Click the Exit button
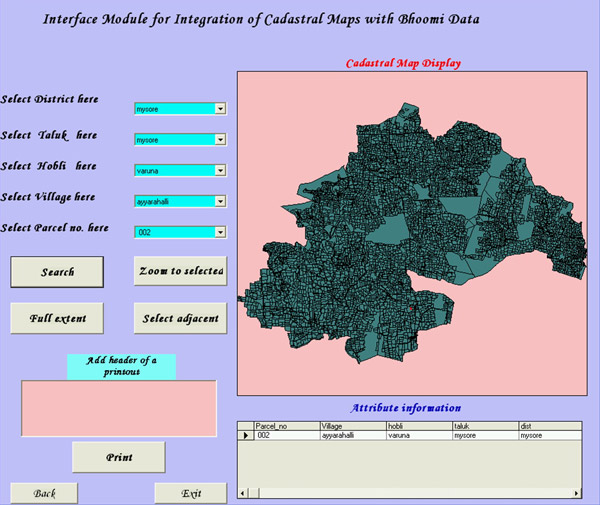 click(x=190, y=494)
